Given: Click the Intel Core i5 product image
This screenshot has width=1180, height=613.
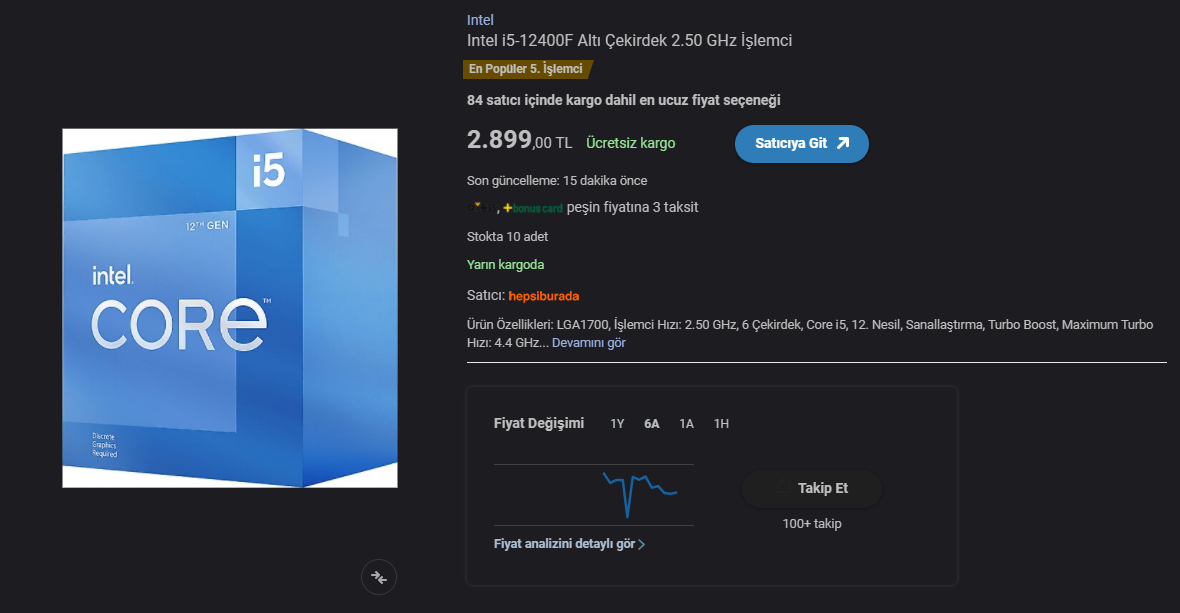Looking at the screenshot, I should pyautogui.click(x=230, y=308).
